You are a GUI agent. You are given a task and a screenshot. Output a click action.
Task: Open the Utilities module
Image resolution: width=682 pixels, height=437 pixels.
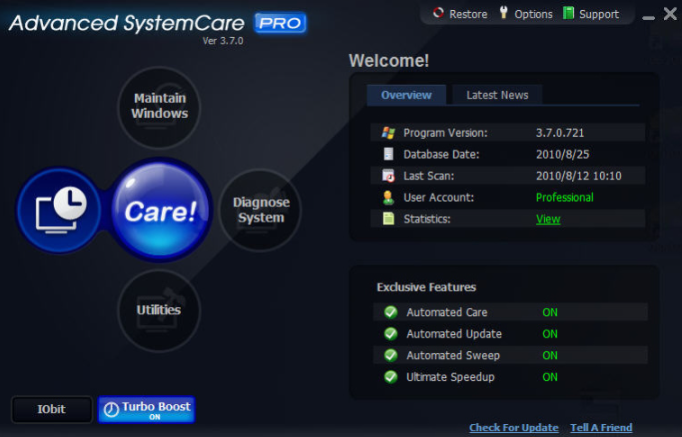pyautogui.click(x=159, y=310)
